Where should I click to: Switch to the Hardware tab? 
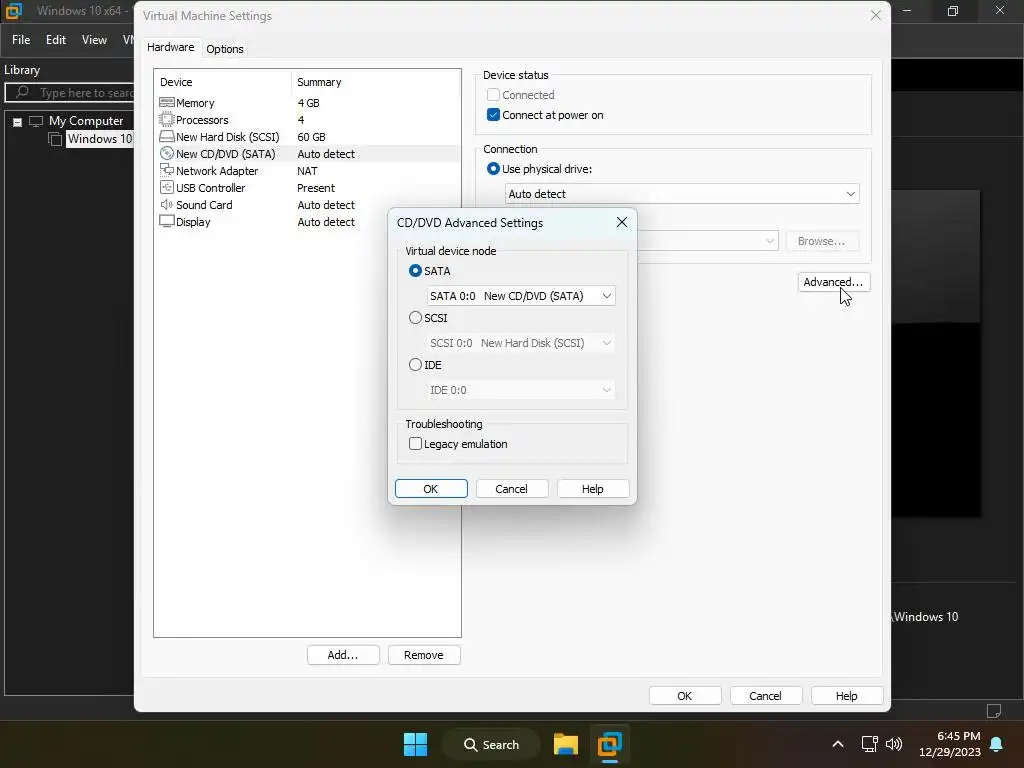[170, 47]
